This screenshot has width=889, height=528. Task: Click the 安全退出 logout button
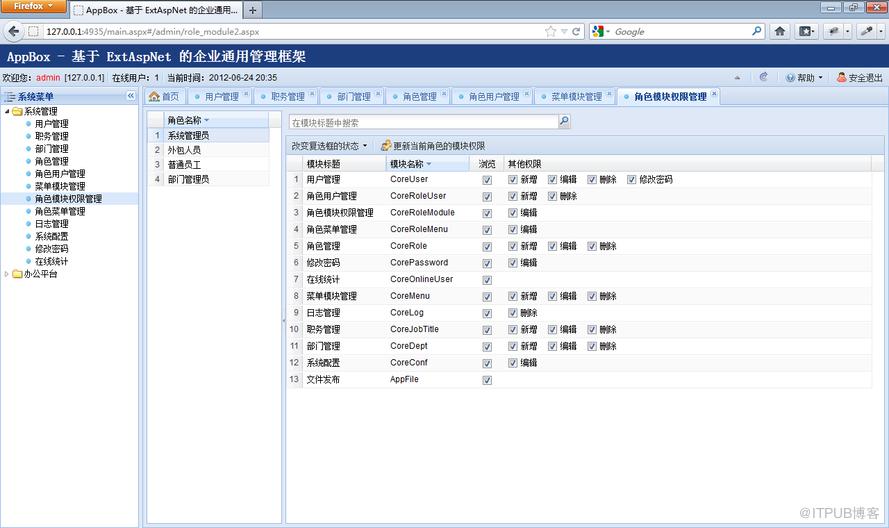point(860,78)
